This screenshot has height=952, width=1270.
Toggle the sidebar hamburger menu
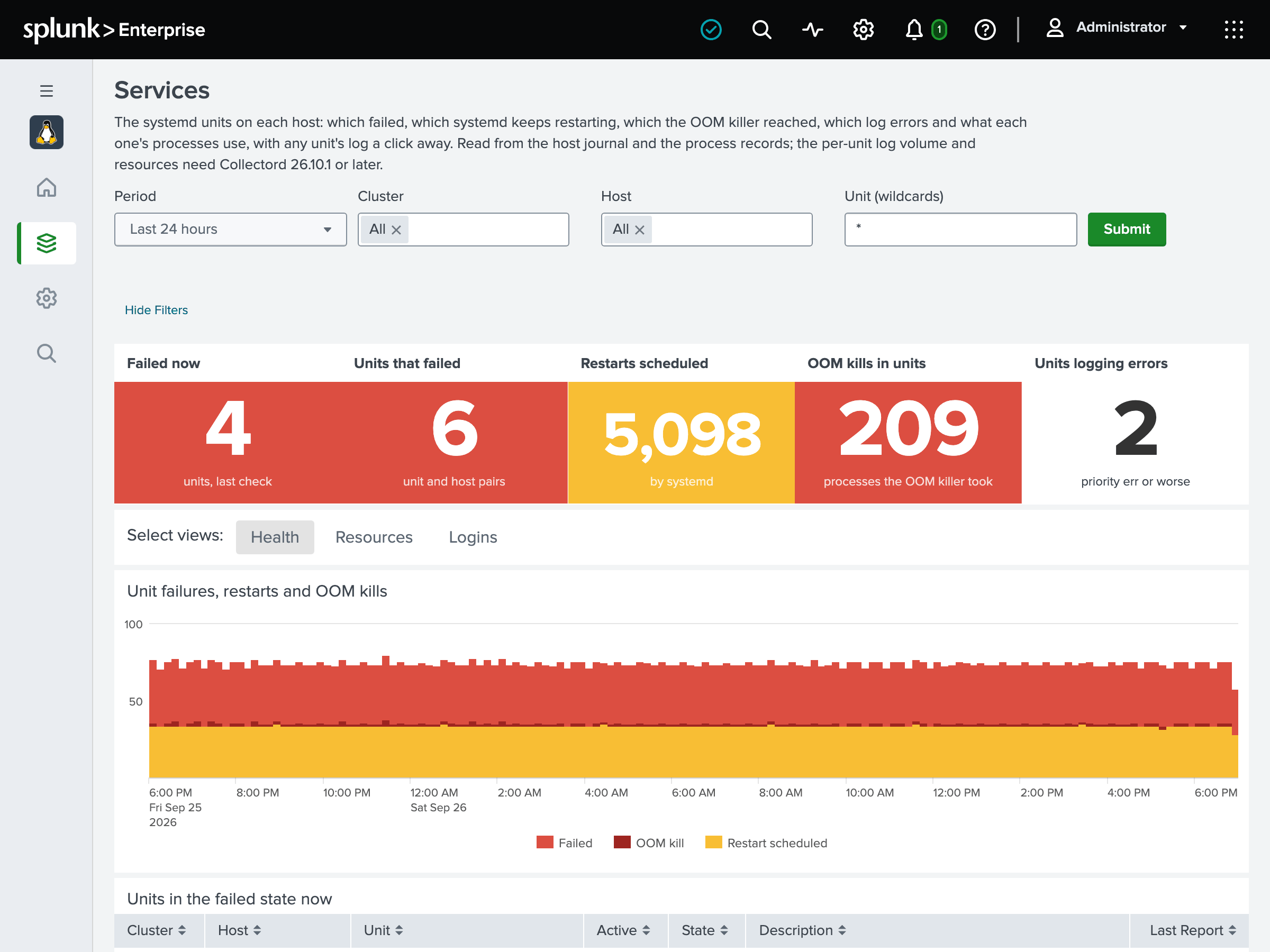click(x=47, y=90)
